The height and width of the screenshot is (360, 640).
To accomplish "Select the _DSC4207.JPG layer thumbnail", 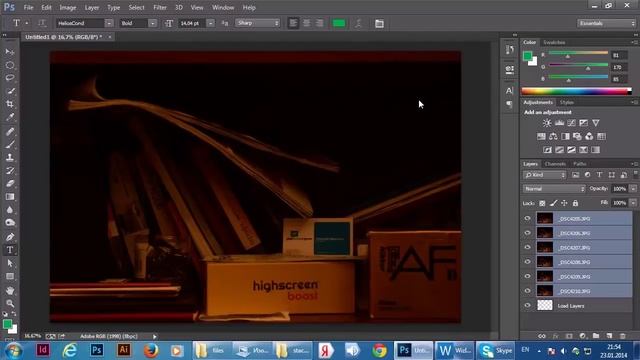I will tap(544, 247).
